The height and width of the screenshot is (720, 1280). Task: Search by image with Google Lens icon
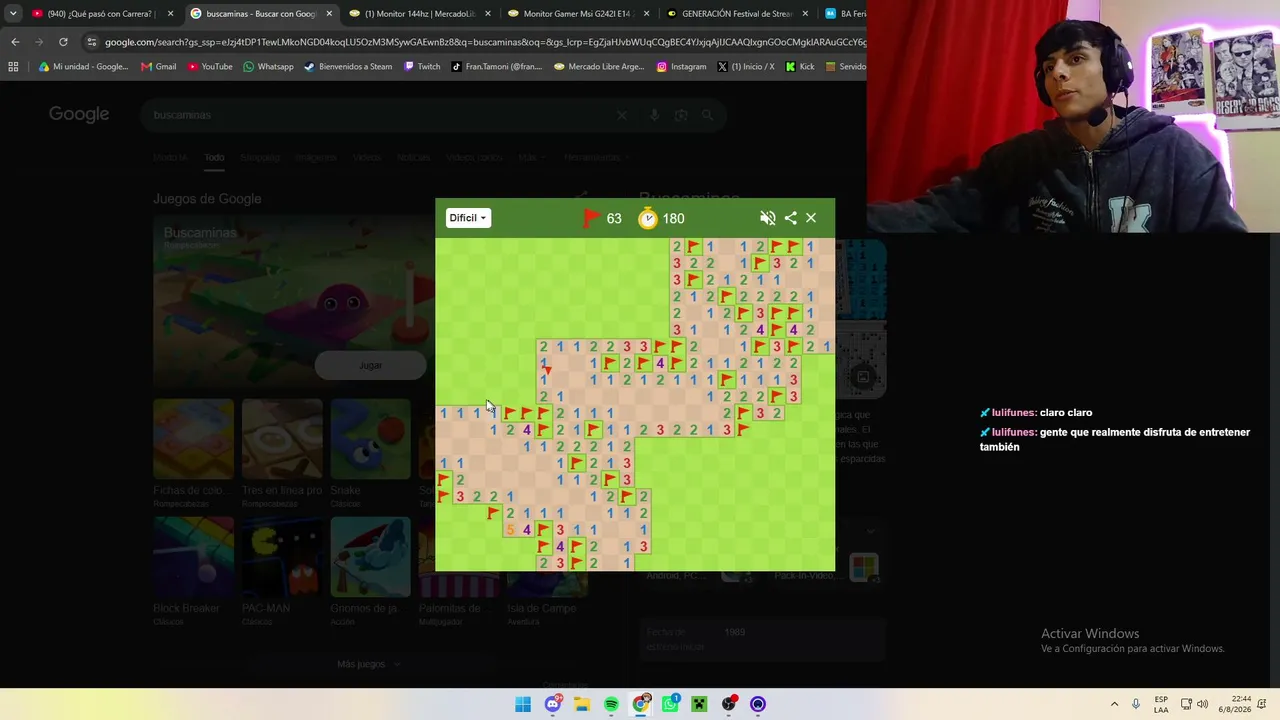click(x=681, y=115)
